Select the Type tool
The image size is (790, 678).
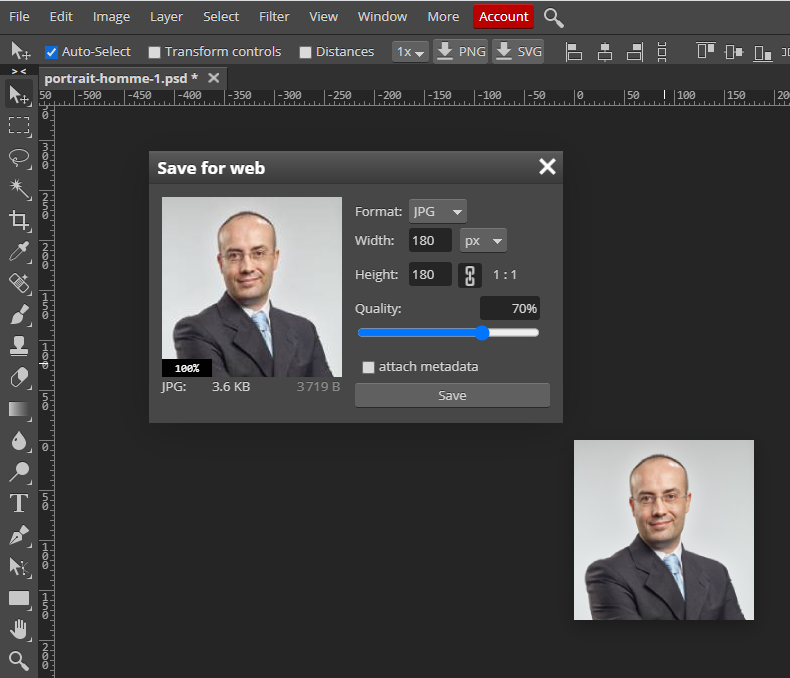pos(19,503)
